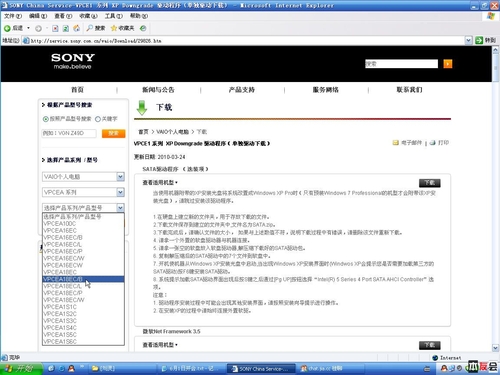
Task: Click the address bar URL field
Action: pos(247,41)
